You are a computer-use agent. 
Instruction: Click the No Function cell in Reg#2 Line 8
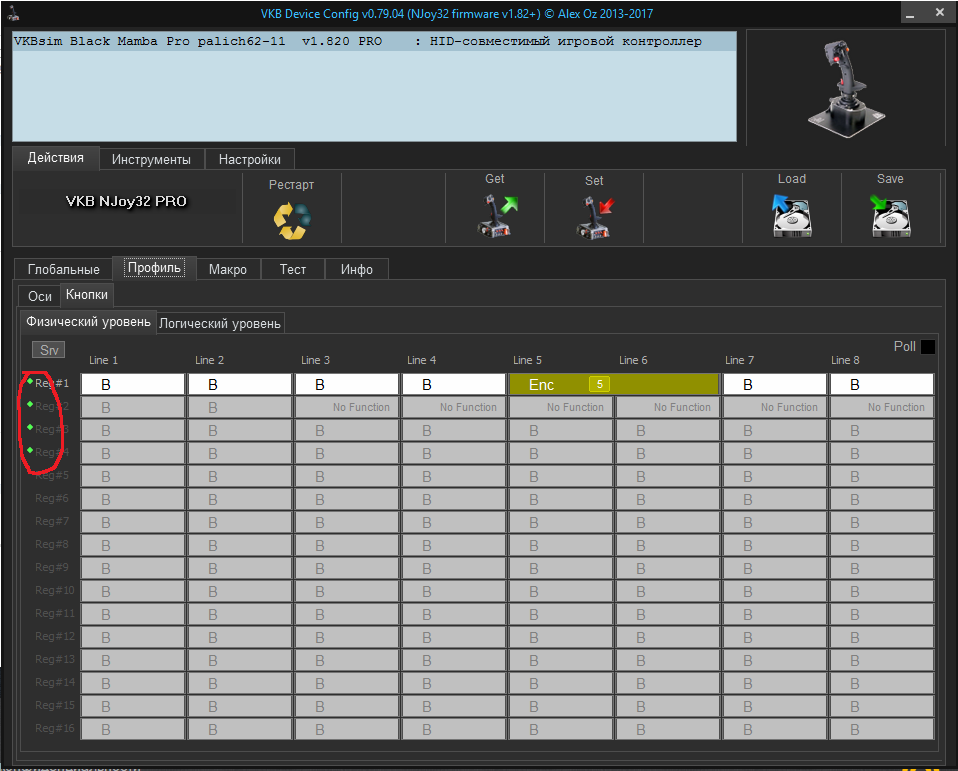tap(882, 407)
